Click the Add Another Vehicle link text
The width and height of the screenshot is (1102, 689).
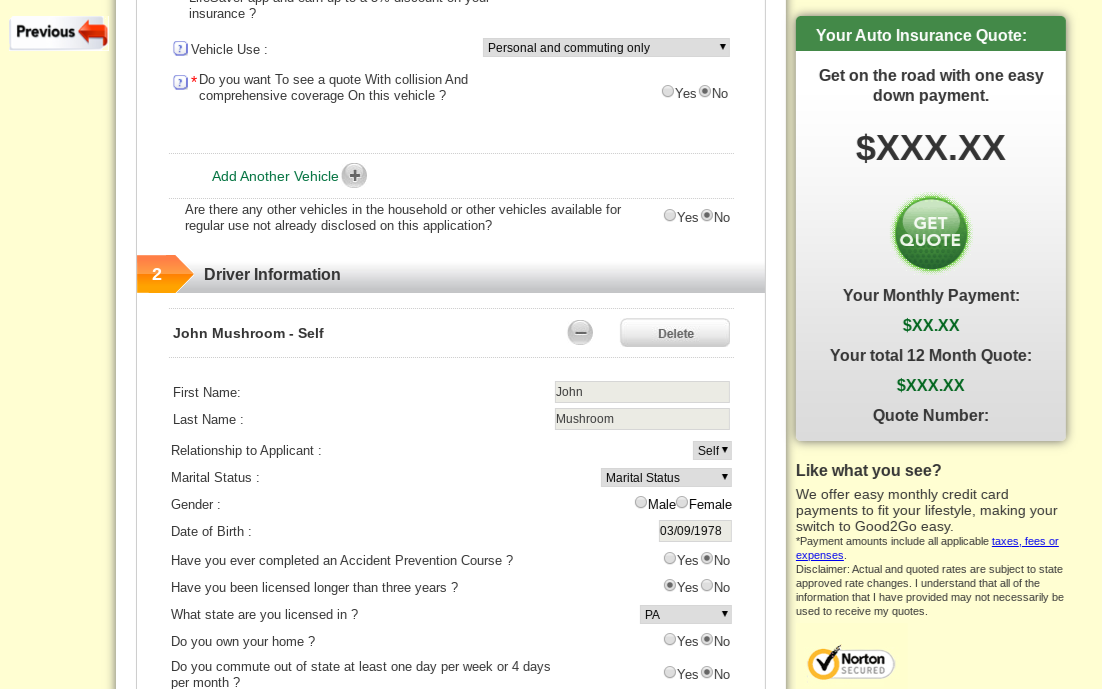(x=275, y=176)
